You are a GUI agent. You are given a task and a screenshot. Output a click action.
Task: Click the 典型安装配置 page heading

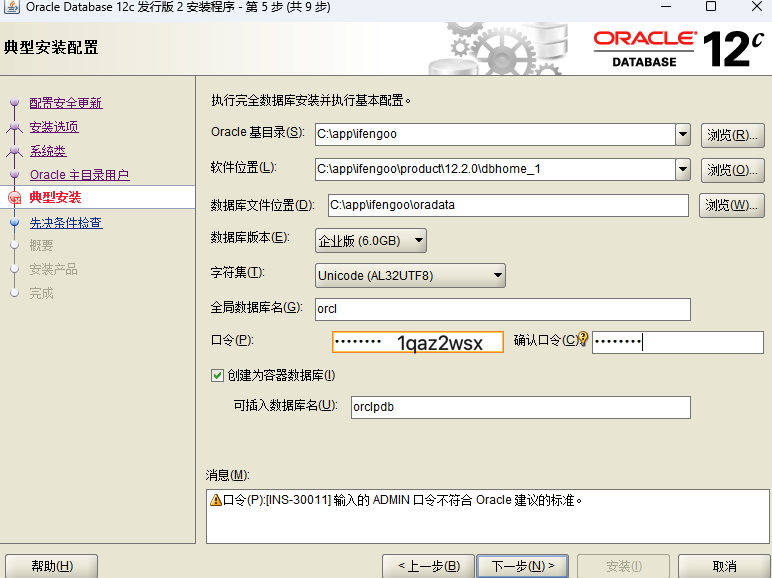51,47
